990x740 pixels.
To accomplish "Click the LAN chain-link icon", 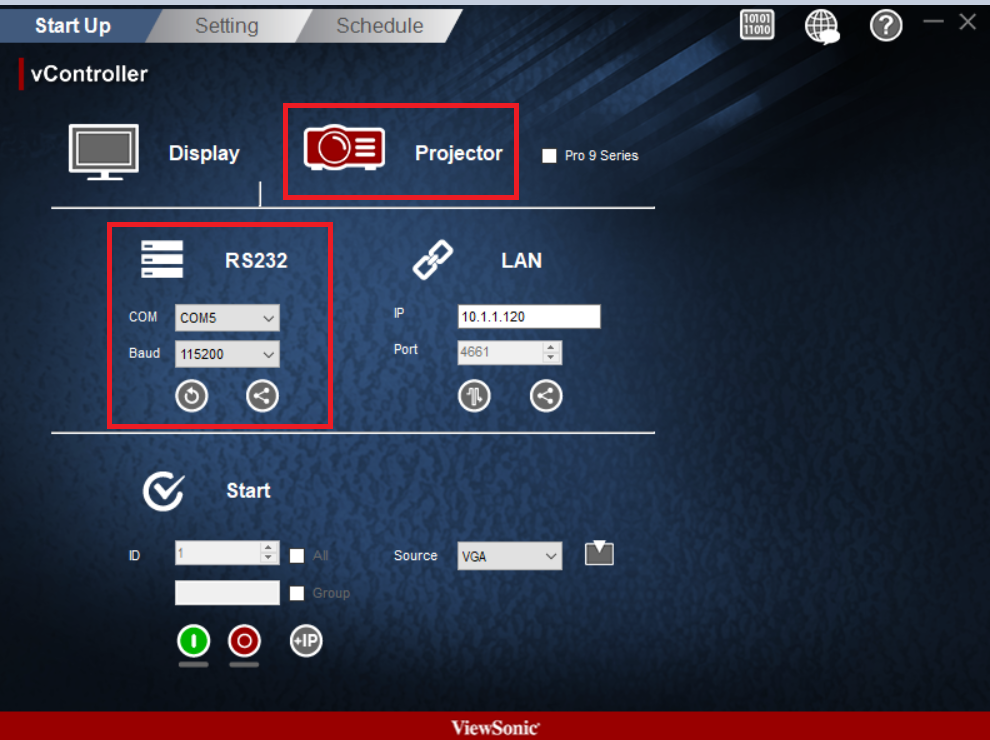I will coord(432,260).
